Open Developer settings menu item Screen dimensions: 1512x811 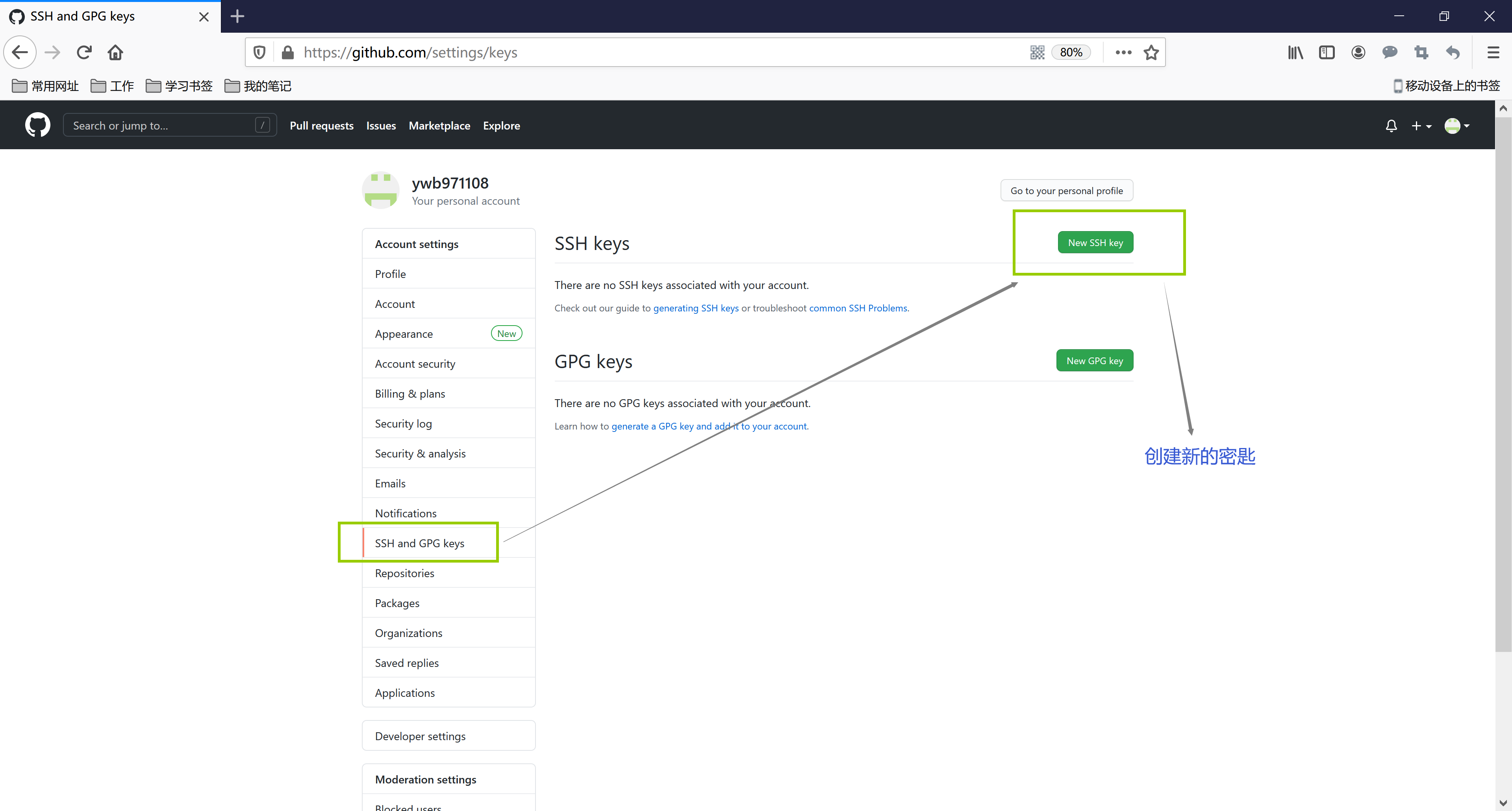(x=420, y=735)
